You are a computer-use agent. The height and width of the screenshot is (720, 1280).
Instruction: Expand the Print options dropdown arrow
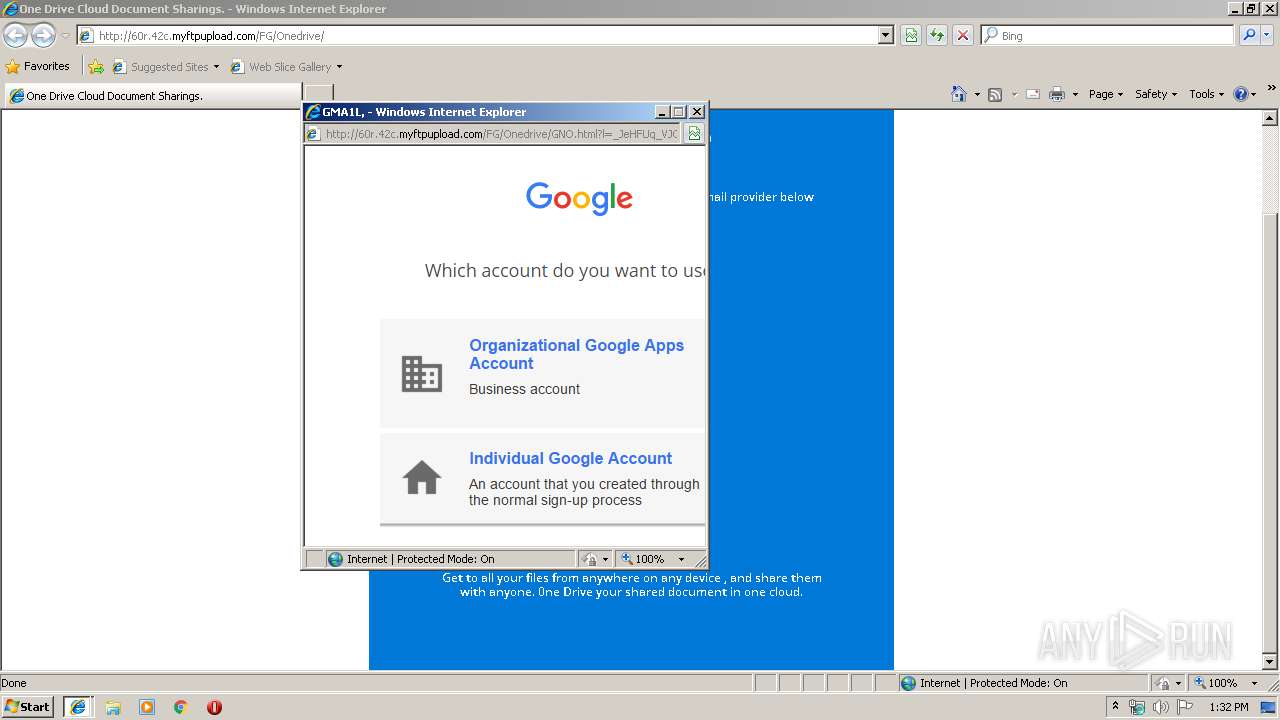coord(1075,94)
